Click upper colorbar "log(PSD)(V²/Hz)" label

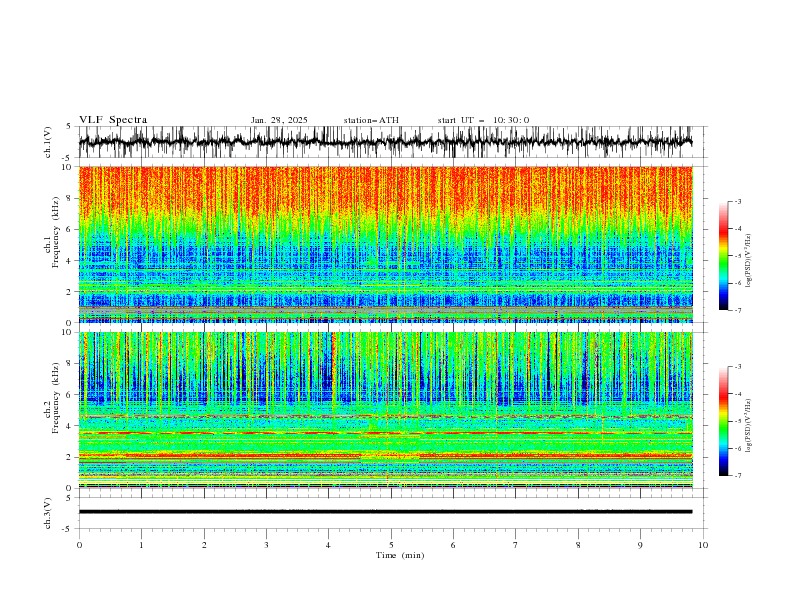(x=749, y=261)
